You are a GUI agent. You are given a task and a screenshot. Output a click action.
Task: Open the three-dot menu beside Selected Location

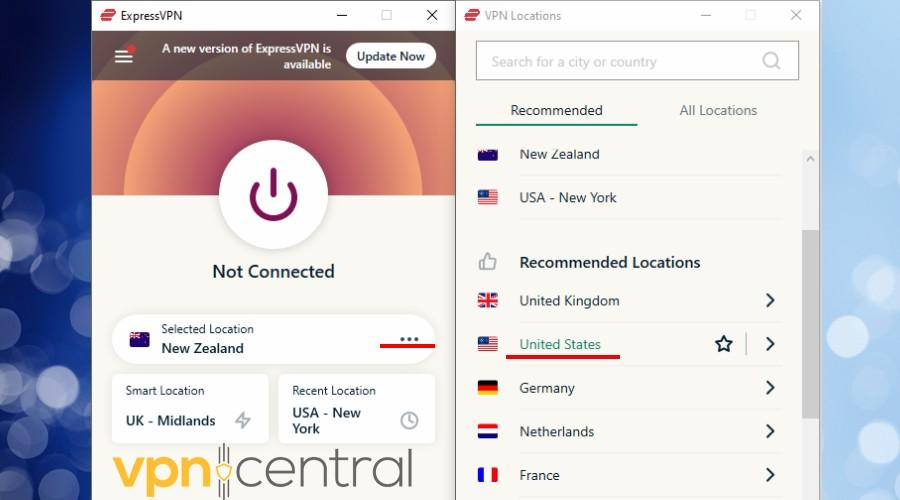pos(409,339)
